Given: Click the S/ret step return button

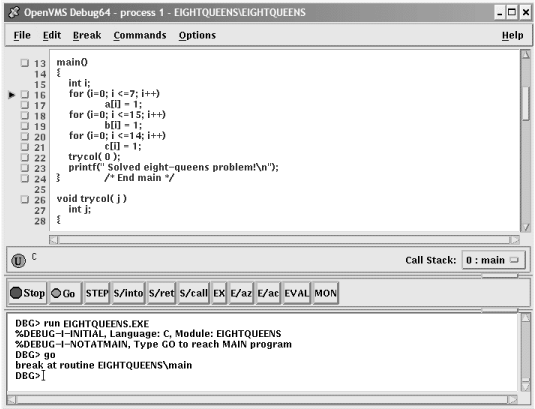Looking at the screenshot, I should coord(161,293).
